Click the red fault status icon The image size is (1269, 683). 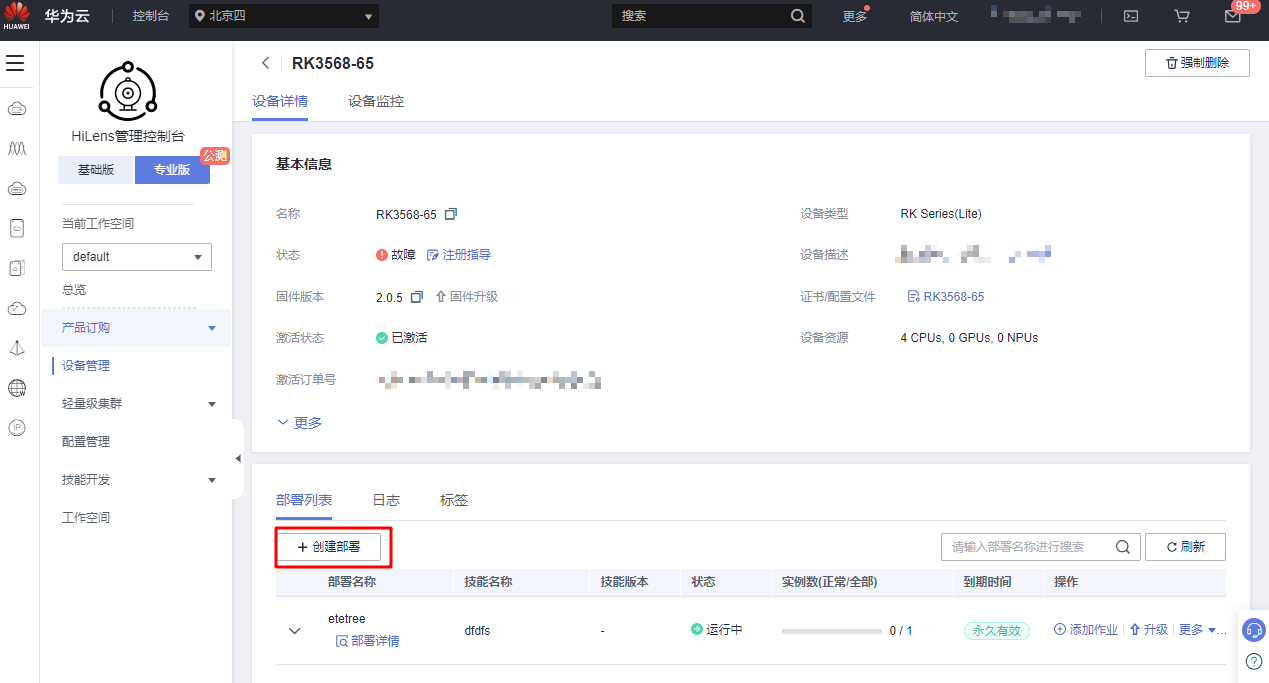(381, 255)
